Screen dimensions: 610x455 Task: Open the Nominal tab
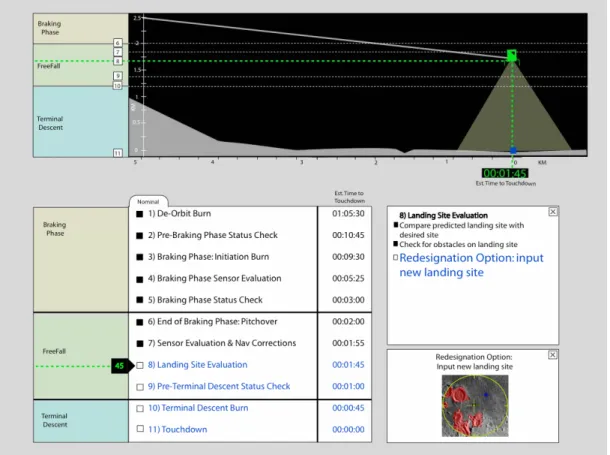148,201
